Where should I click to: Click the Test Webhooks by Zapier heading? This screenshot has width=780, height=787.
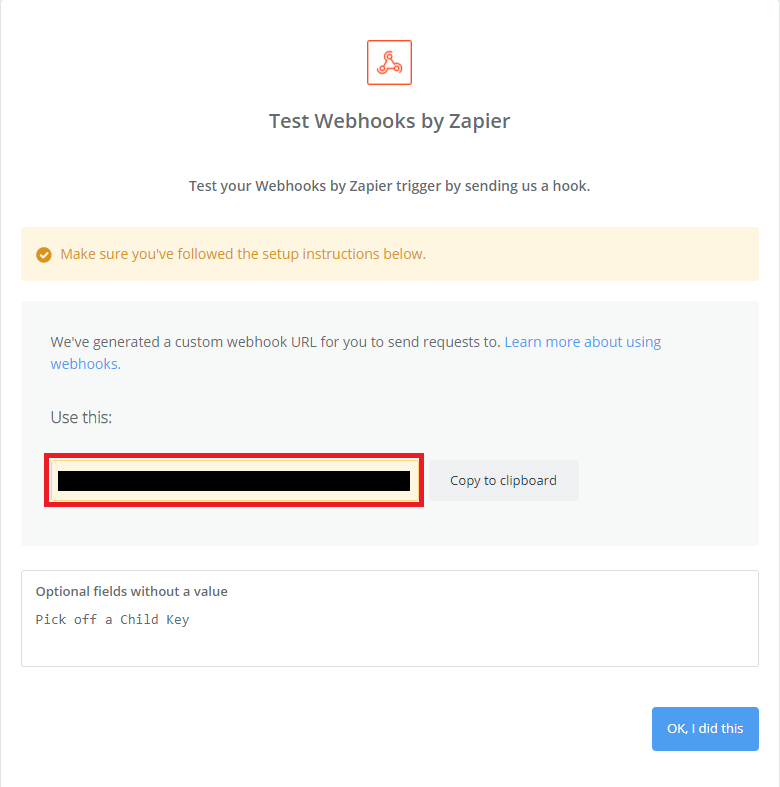389,121
